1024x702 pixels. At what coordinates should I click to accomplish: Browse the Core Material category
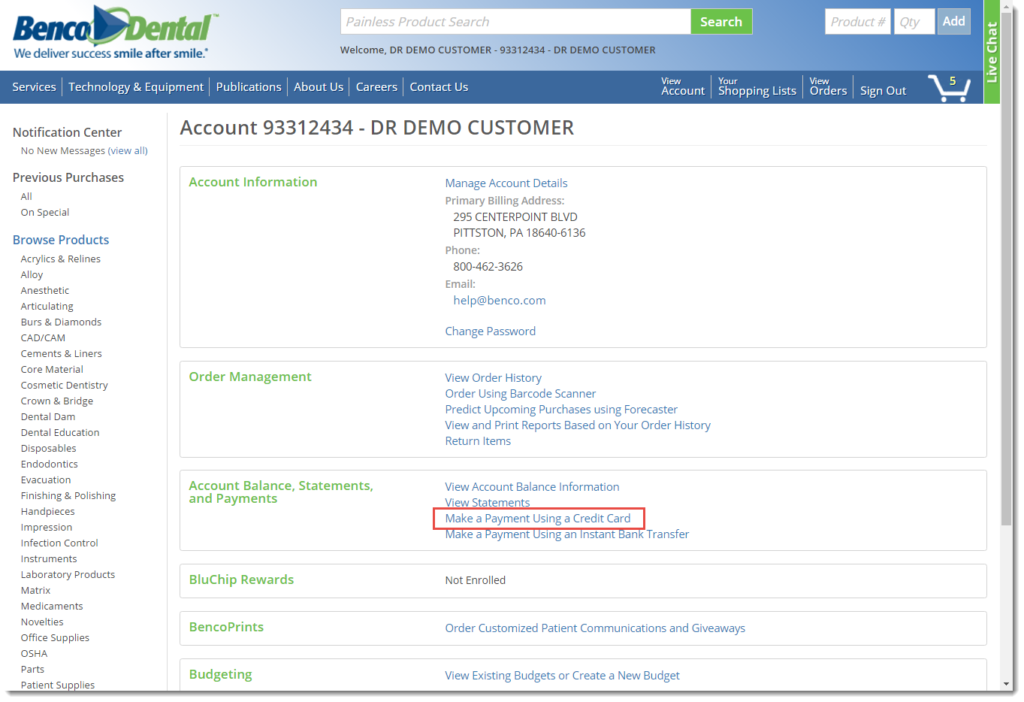pyautogui.click(x=52, y=369)
